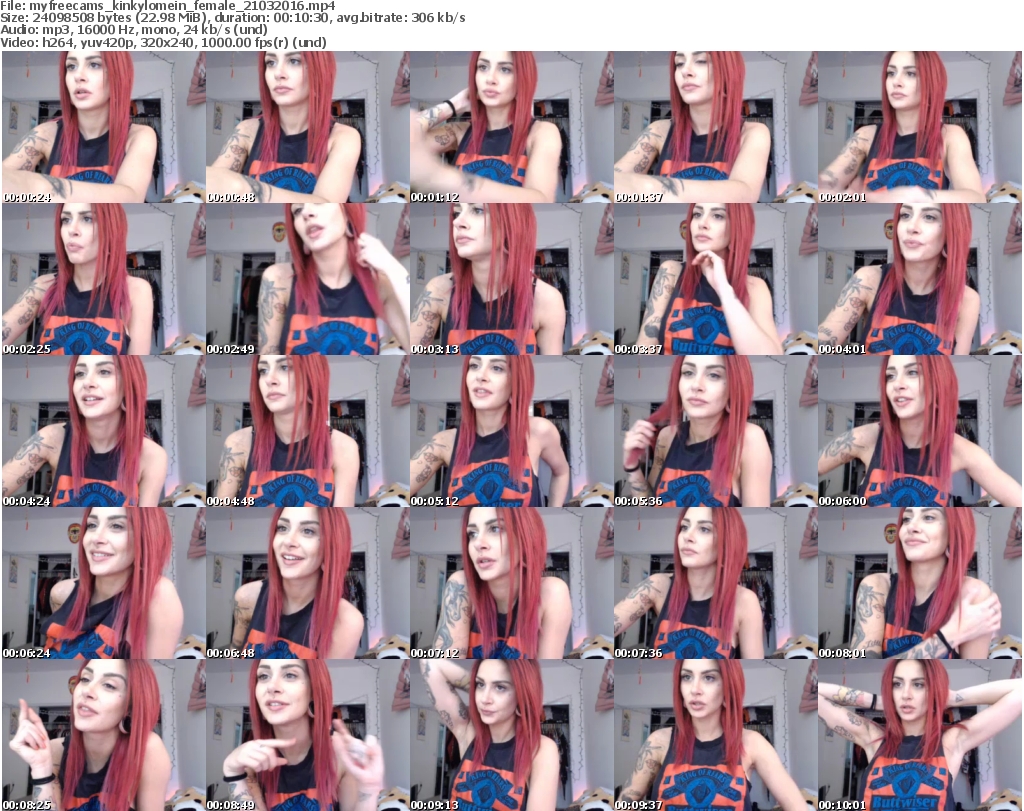The height and width of the screenshot is (811, 1024).
Task: Open the frame stamped 00:08:01
Action: click(x=919, y=583)
